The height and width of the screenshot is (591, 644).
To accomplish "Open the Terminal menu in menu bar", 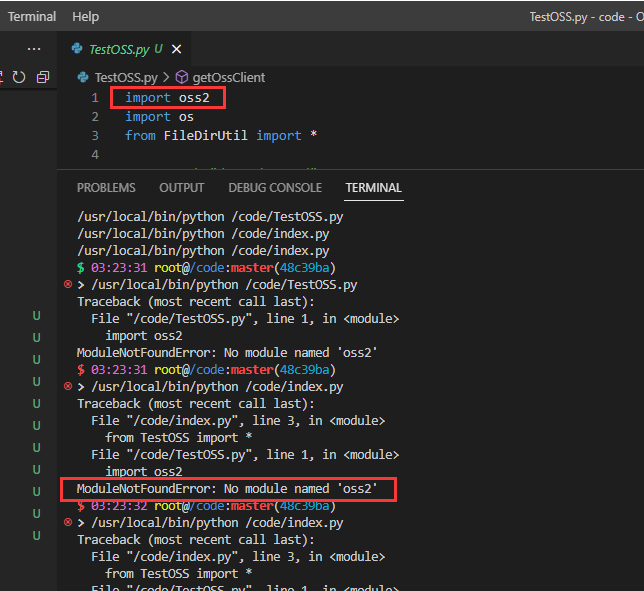I will 32,16.
